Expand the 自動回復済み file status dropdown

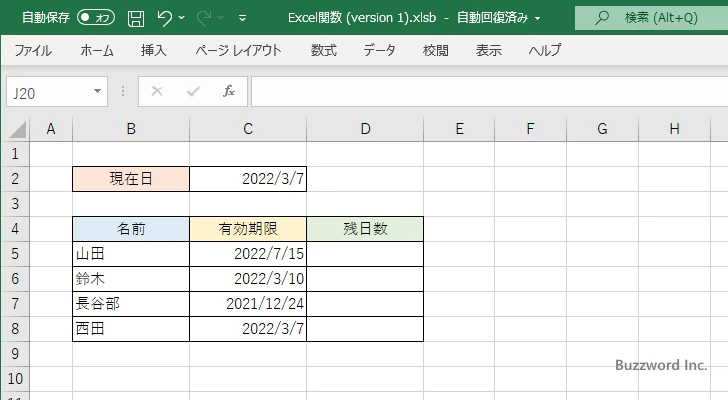pos(538,19)
